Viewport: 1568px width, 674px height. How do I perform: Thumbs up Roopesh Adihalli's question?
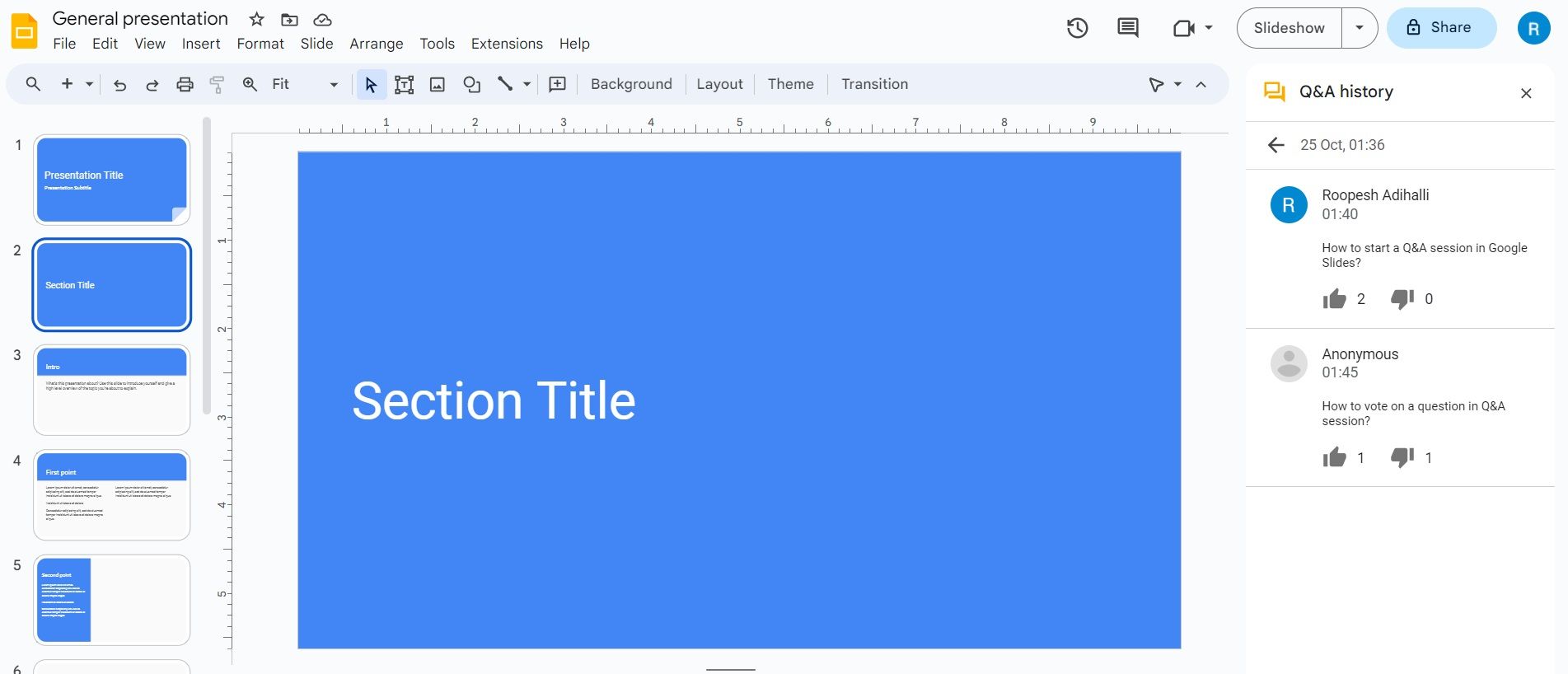[1334, 299]
